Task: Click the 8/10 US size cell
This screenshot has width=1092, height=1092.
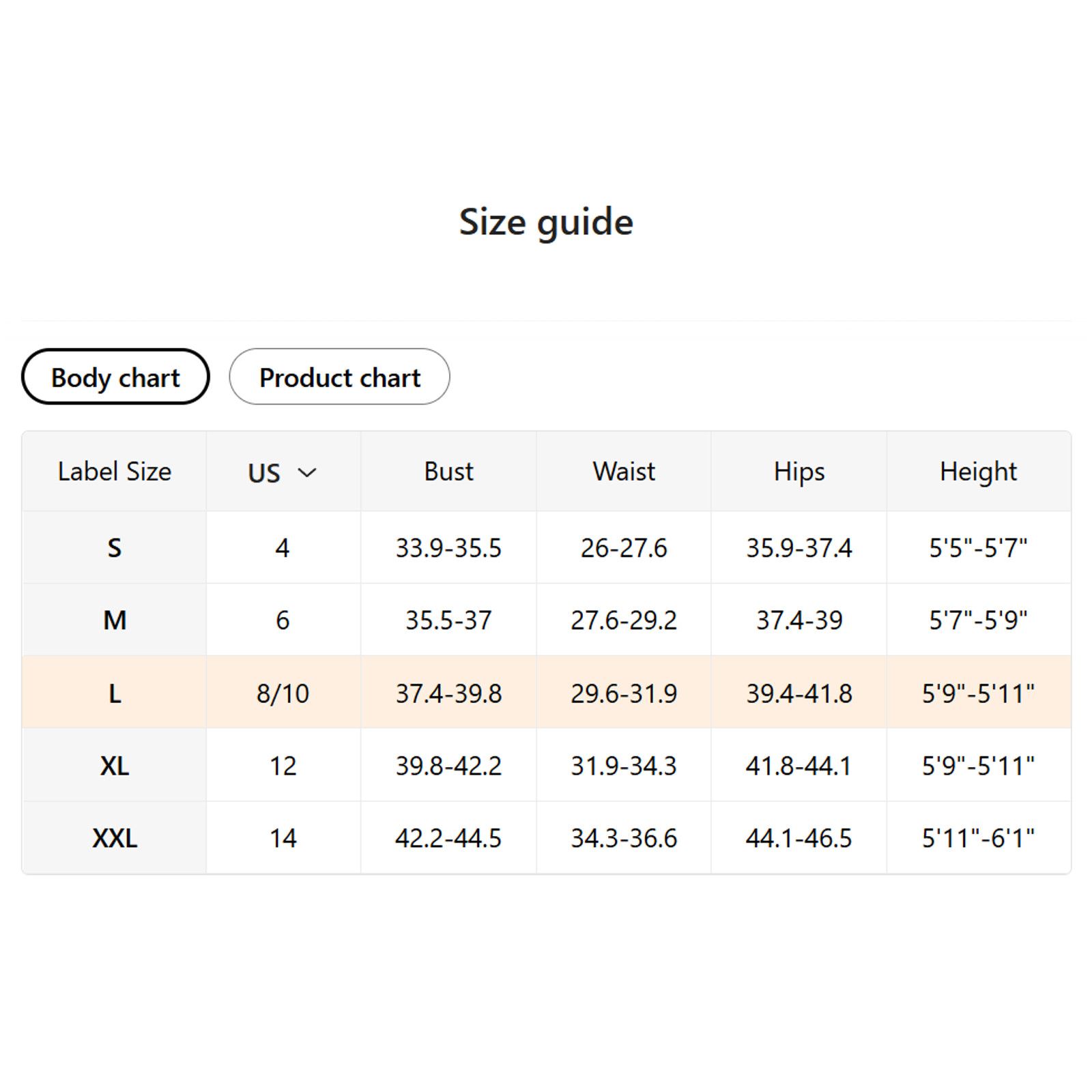Action: [x=283, y=693]
